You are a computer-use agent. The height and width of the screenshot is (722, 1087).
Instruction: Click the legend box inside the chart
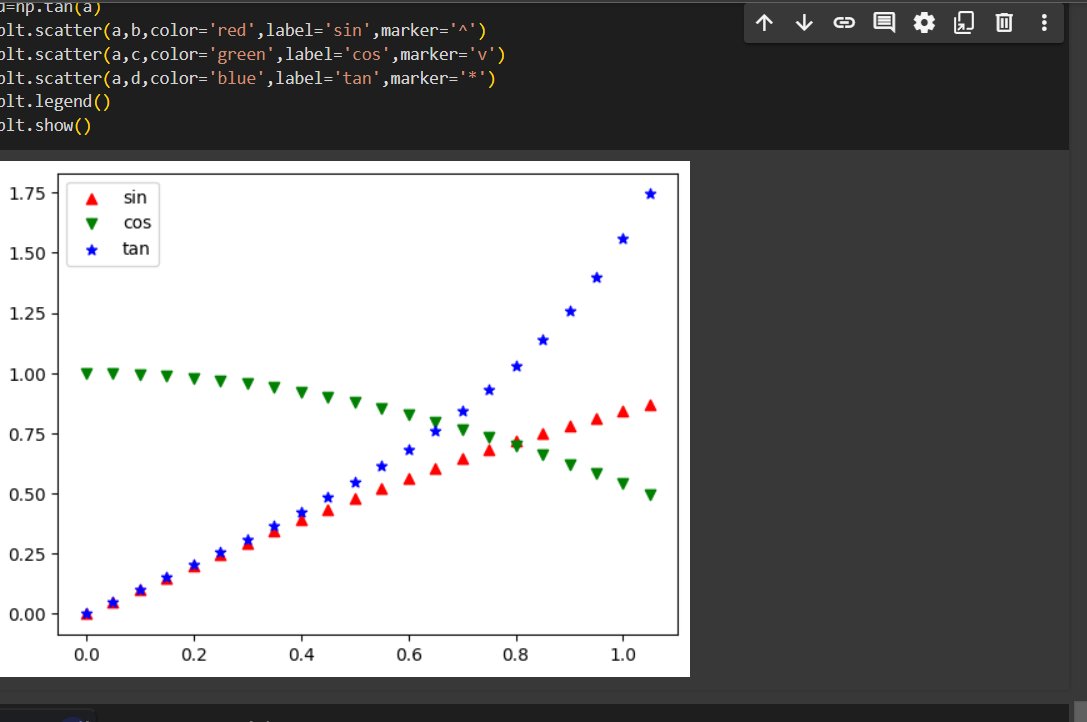point(113,222)
